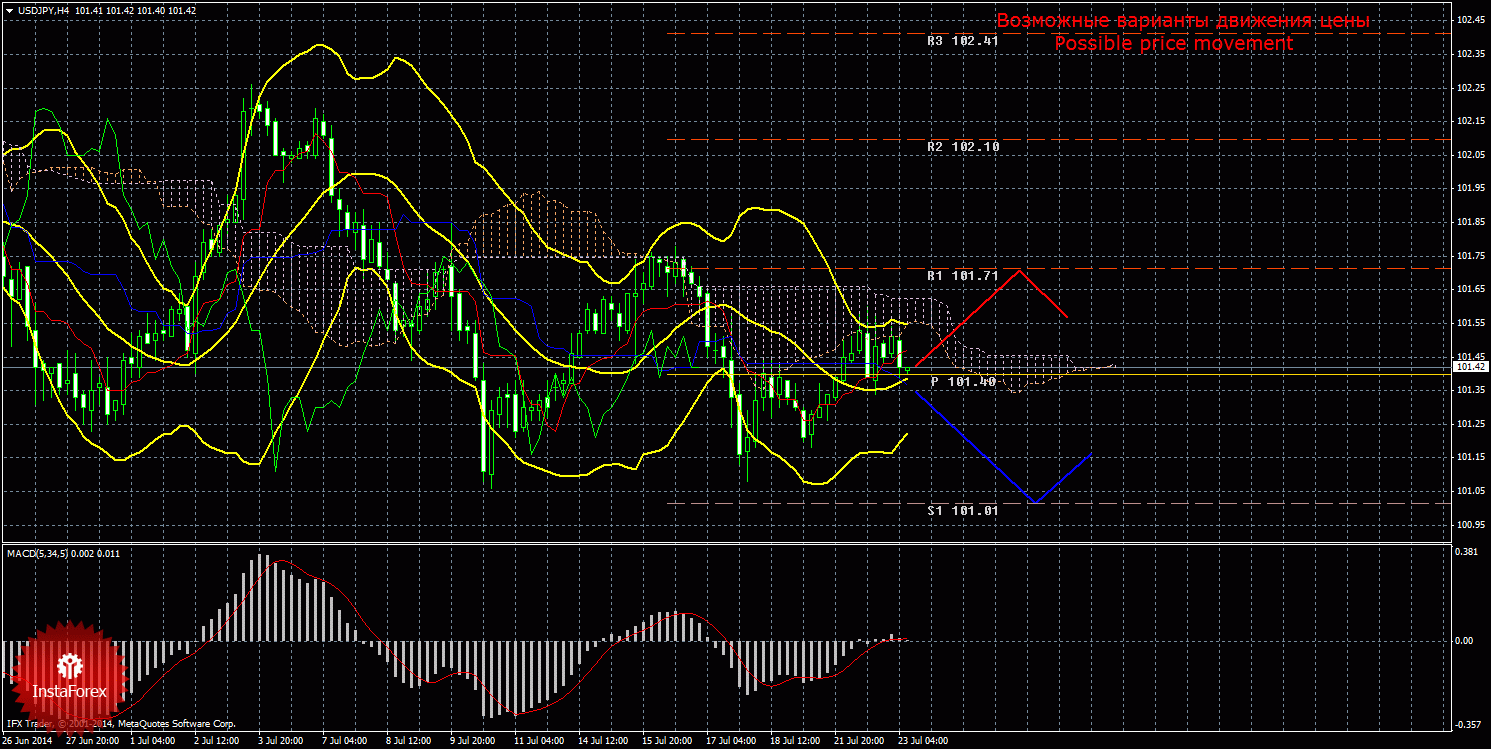
Task: Click the 'Possible price movement' text
Action: (x=1173, y=44)
